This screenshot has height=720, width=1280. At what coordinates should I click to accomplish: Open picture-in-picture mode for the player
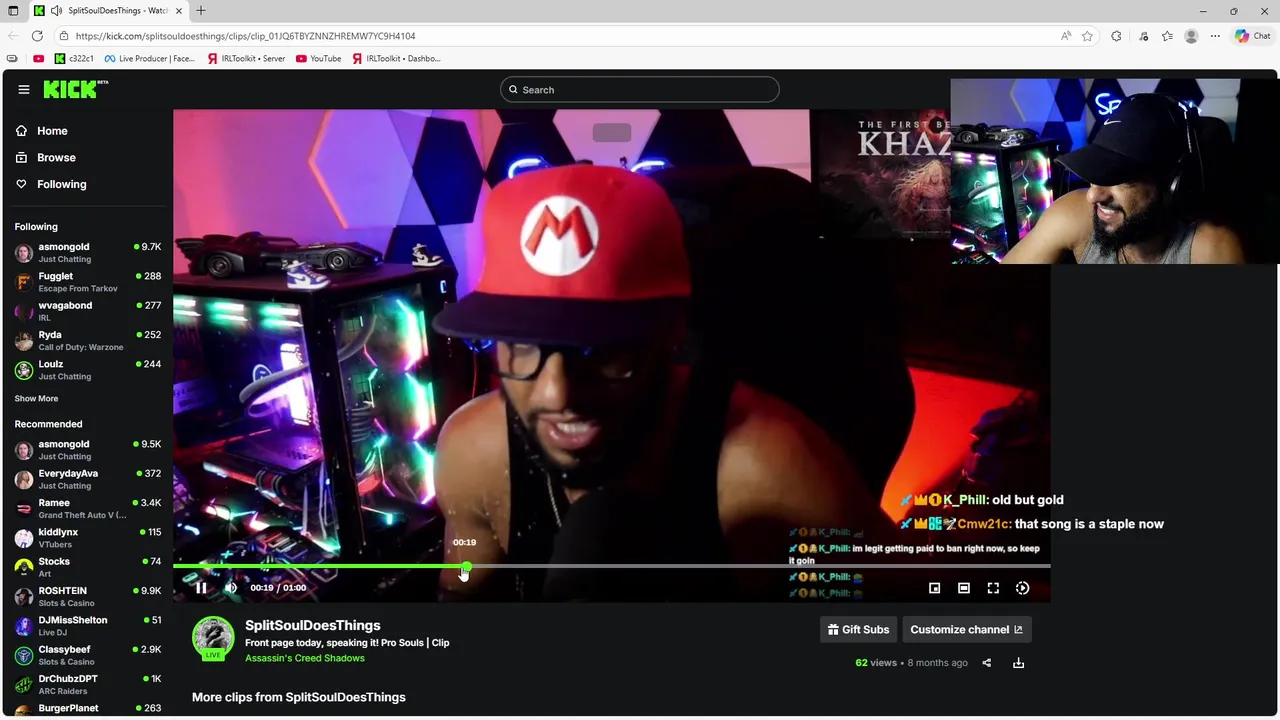(x=934, y=588)
